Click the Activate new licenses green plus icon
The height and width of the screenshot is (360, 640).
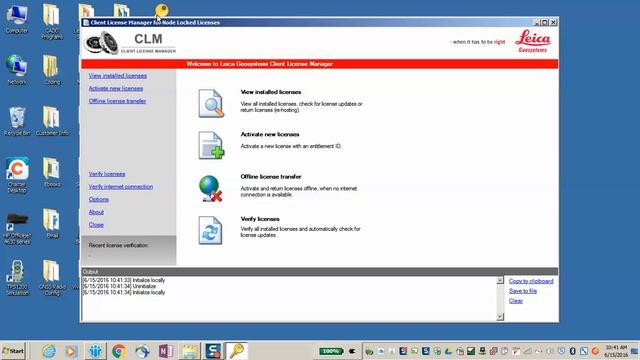click(x=211, y=145)
